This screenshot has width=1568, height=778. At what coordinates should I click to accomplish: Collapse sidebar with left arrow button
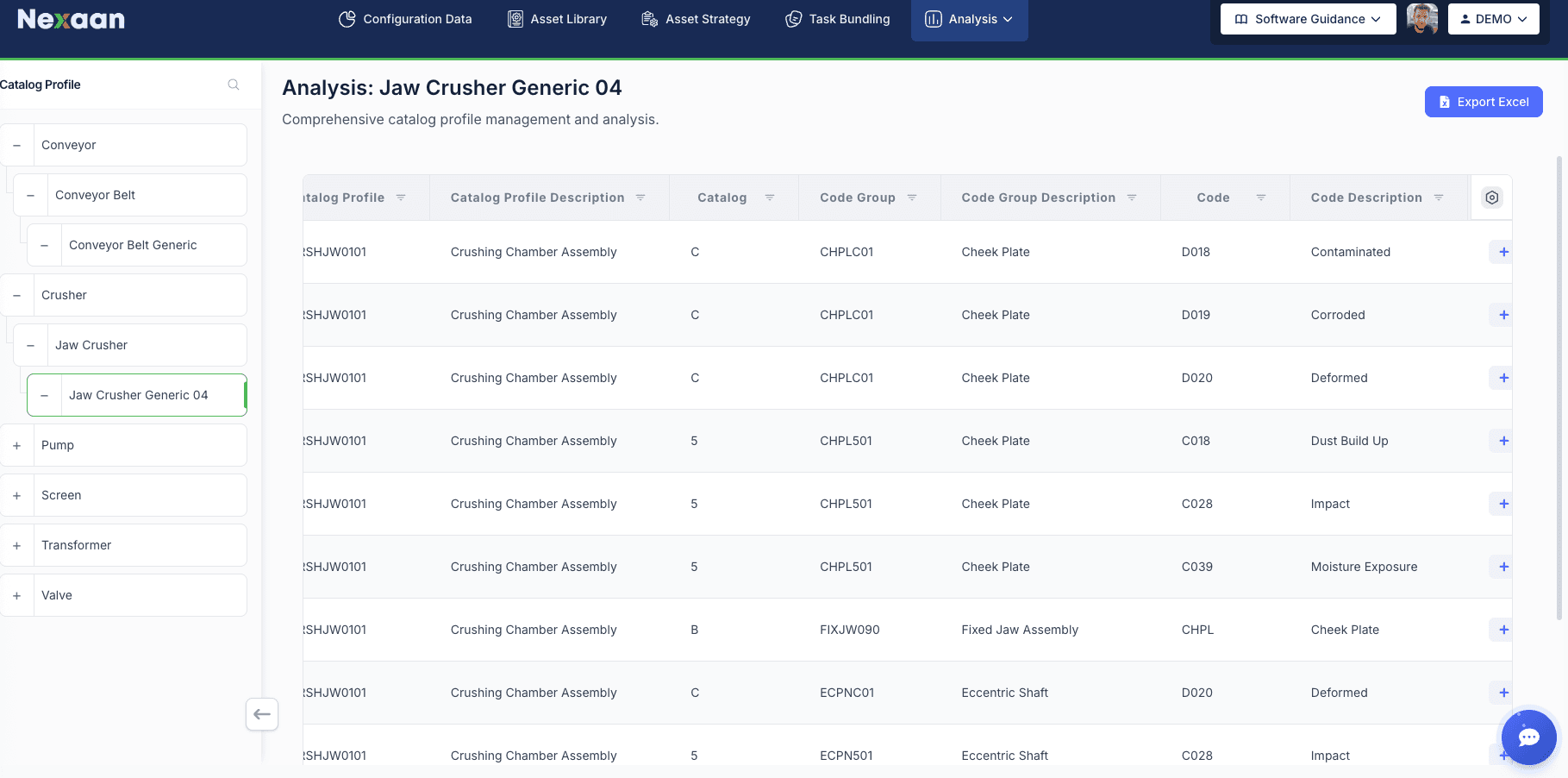[x=262, y=714]
